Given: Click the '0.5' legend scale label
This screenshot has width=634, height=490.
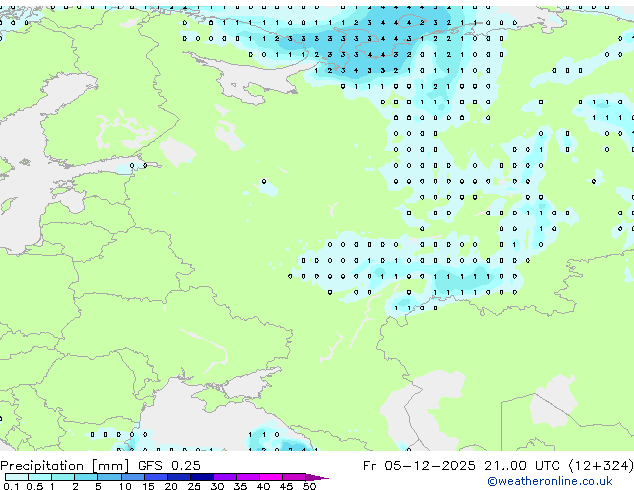Looking at the screenshot, I should [x=35, y=486].
